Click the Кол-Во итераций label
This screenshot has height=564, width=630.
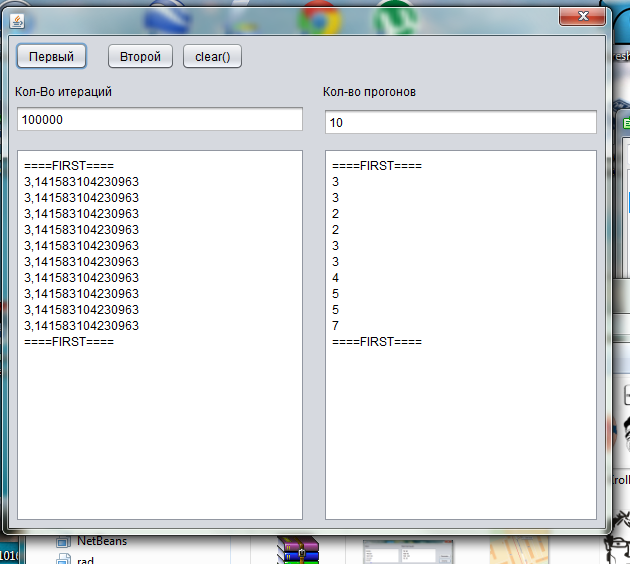[x=63, y=92]
